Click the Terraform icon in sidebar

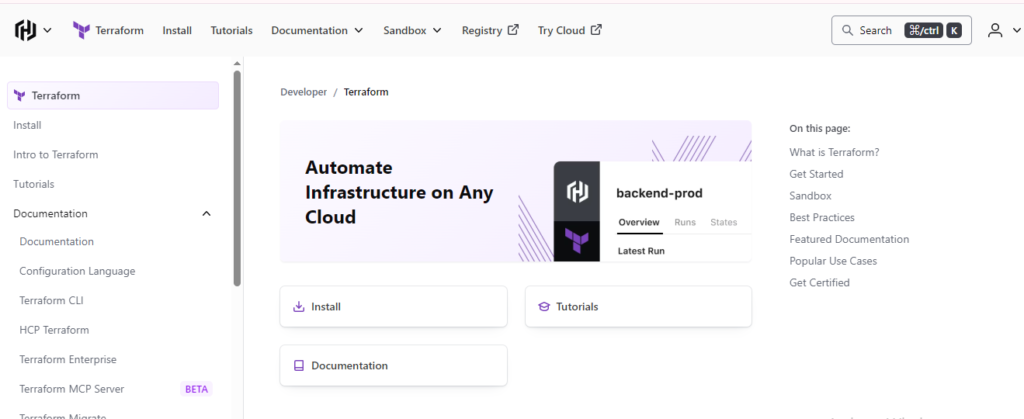[x=20, y=95]
